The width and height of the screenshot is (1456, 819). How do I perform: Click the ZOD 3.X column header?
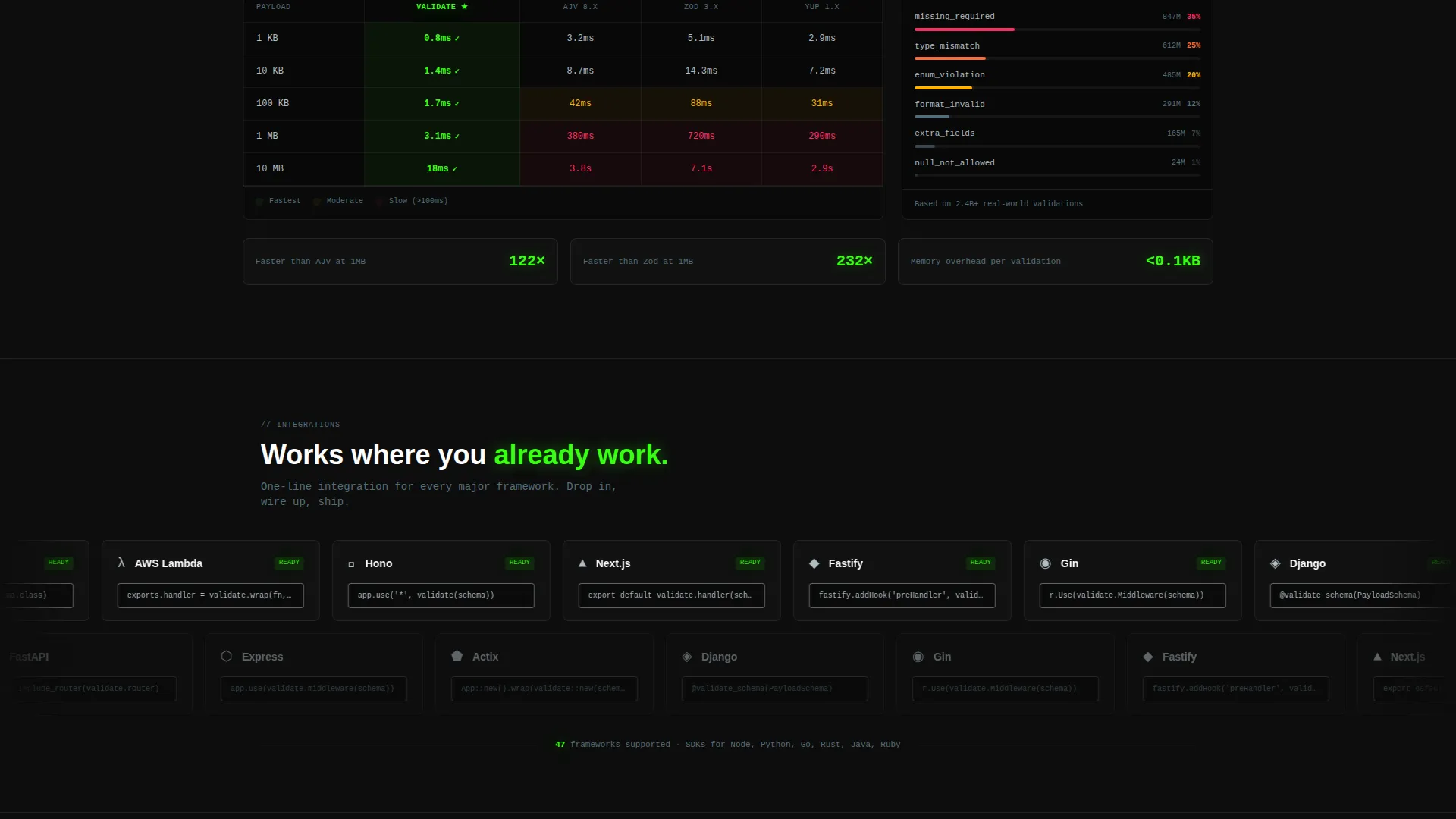pos(701,7)
